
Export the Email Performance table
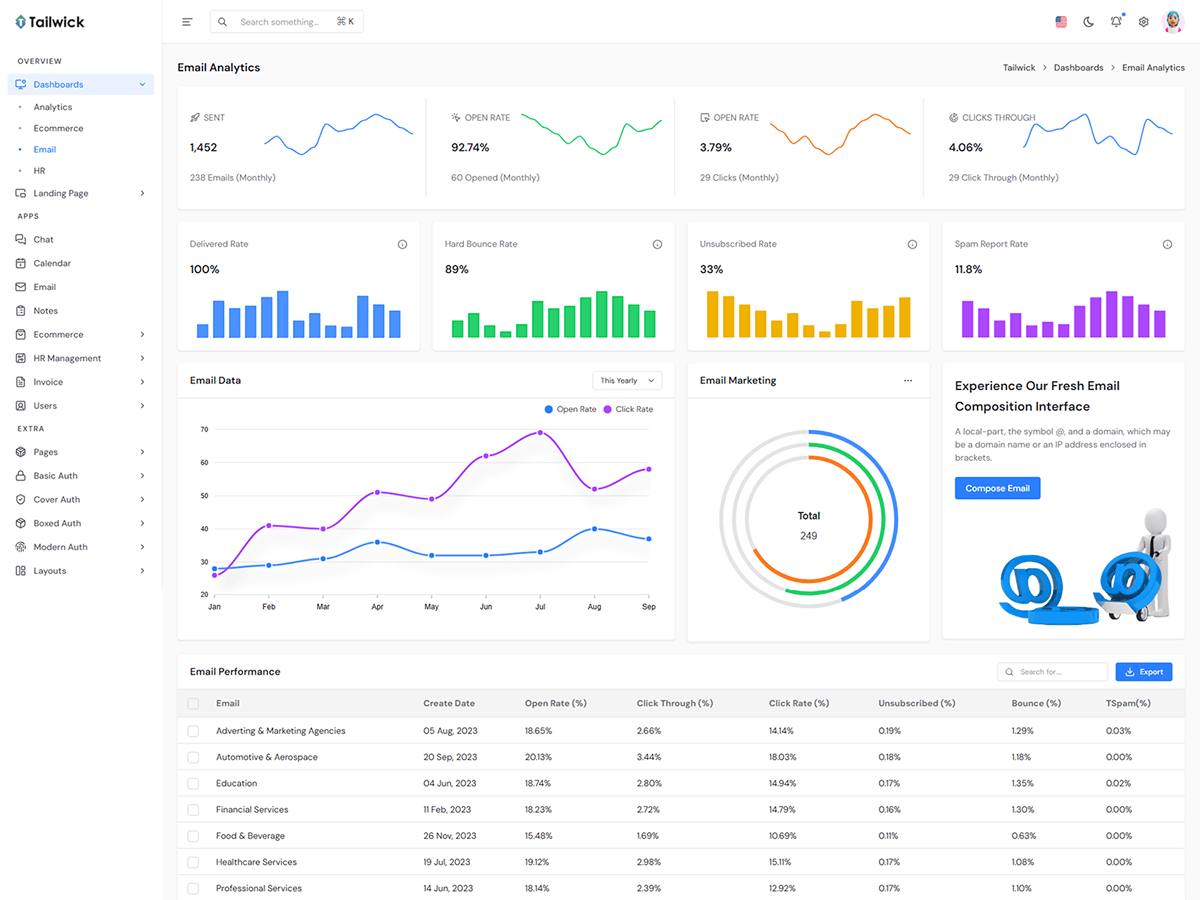[x=1143, y=672]
